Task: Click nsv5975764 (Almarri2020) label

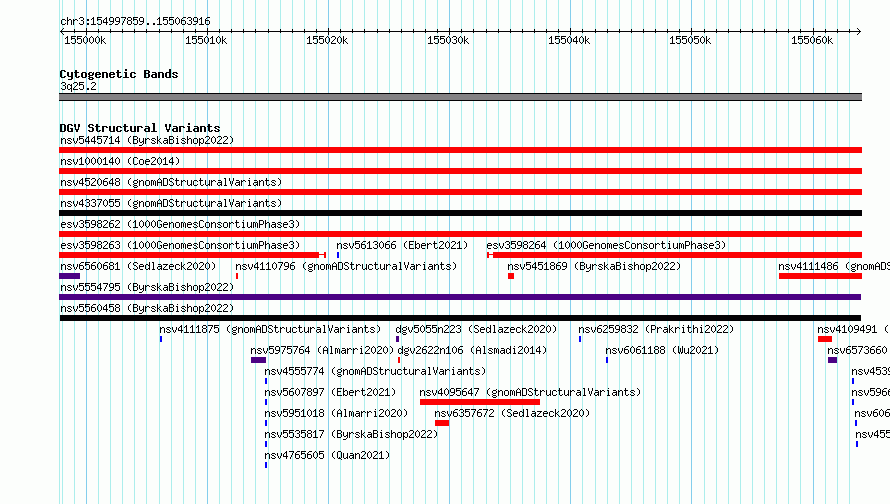Action: pos(322,350)
